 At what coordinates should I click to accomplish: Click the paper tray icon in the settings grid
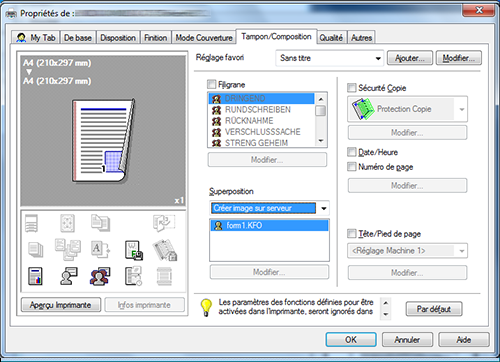click(32, 223)
